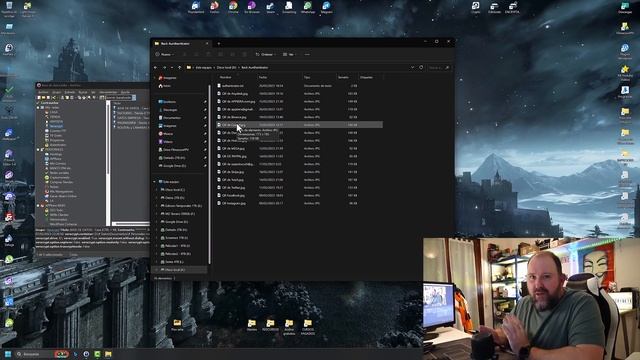Viewport: 640px width, 360px height.
Task: Open the Ordenar sort dropdown
Action: click(265, 54)
